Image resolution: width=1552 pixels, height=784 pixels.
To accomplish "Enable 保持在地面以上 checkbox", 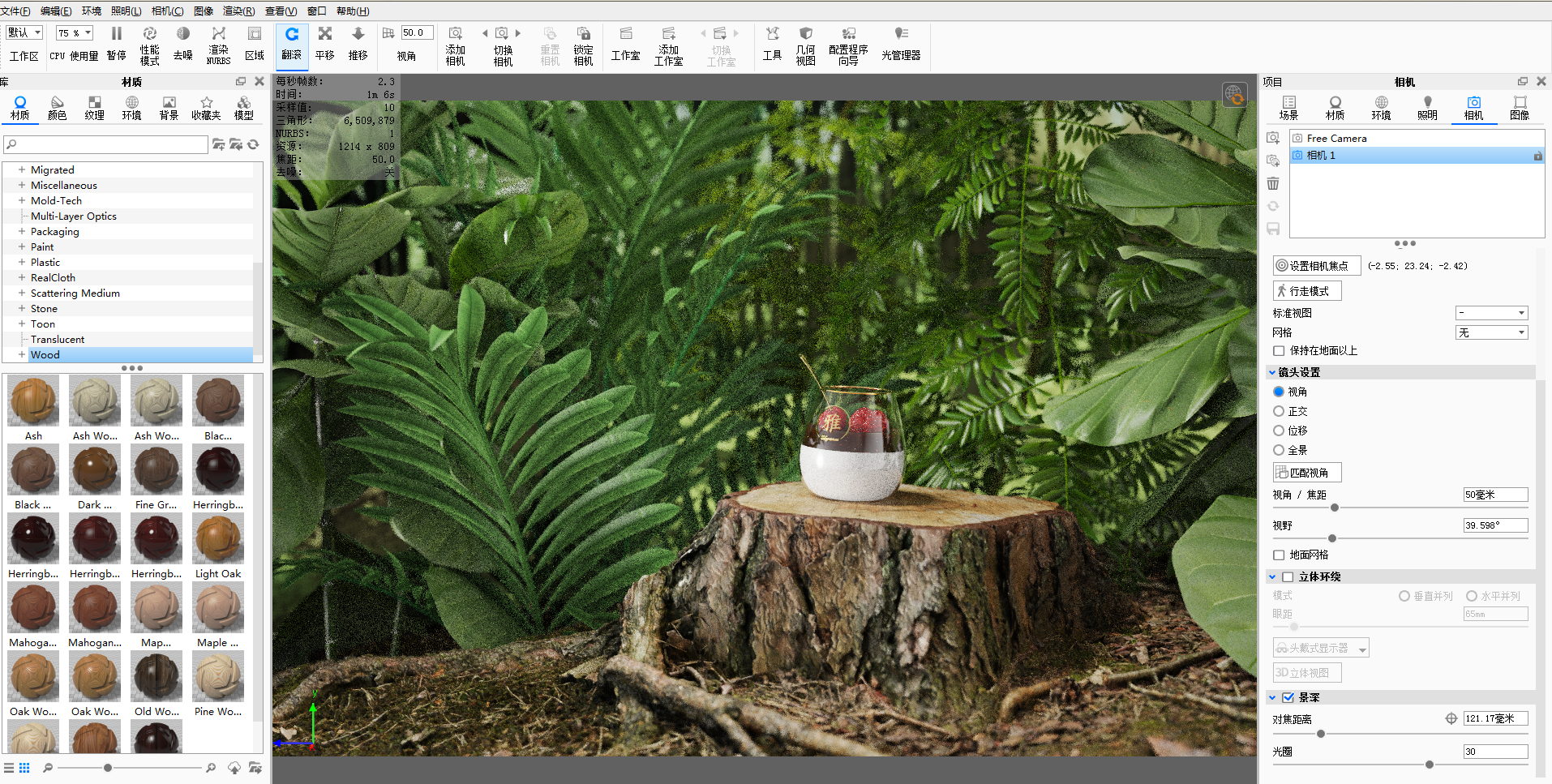I will [1279, 351].
